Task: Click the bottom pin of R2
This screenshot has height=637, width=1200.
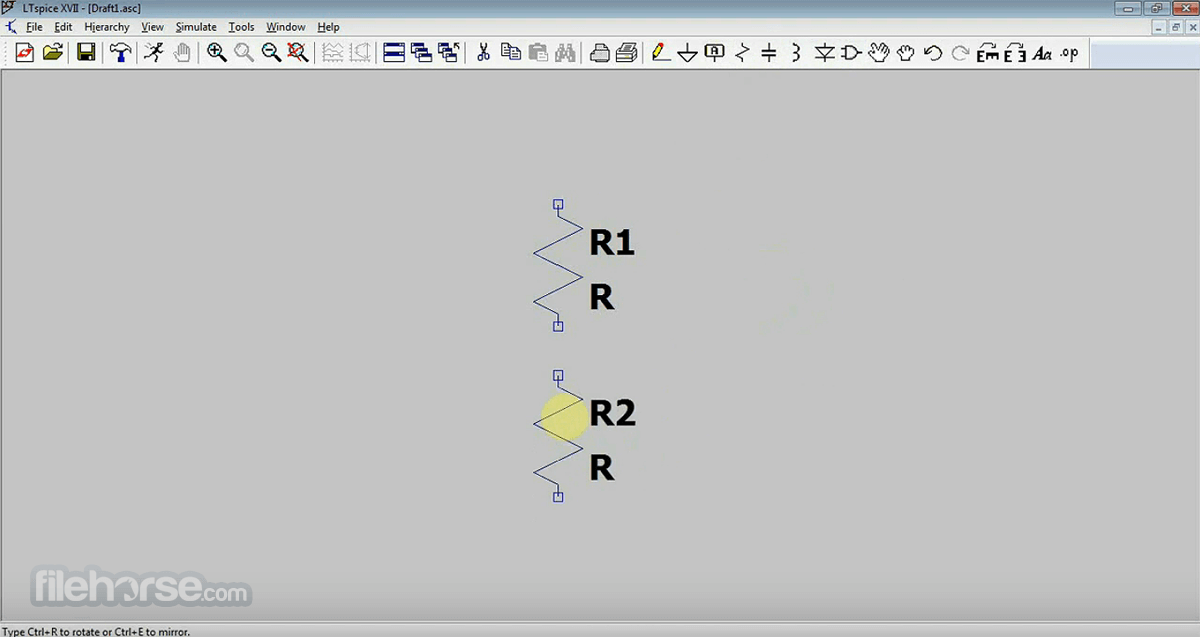Action: coord(558,497)
